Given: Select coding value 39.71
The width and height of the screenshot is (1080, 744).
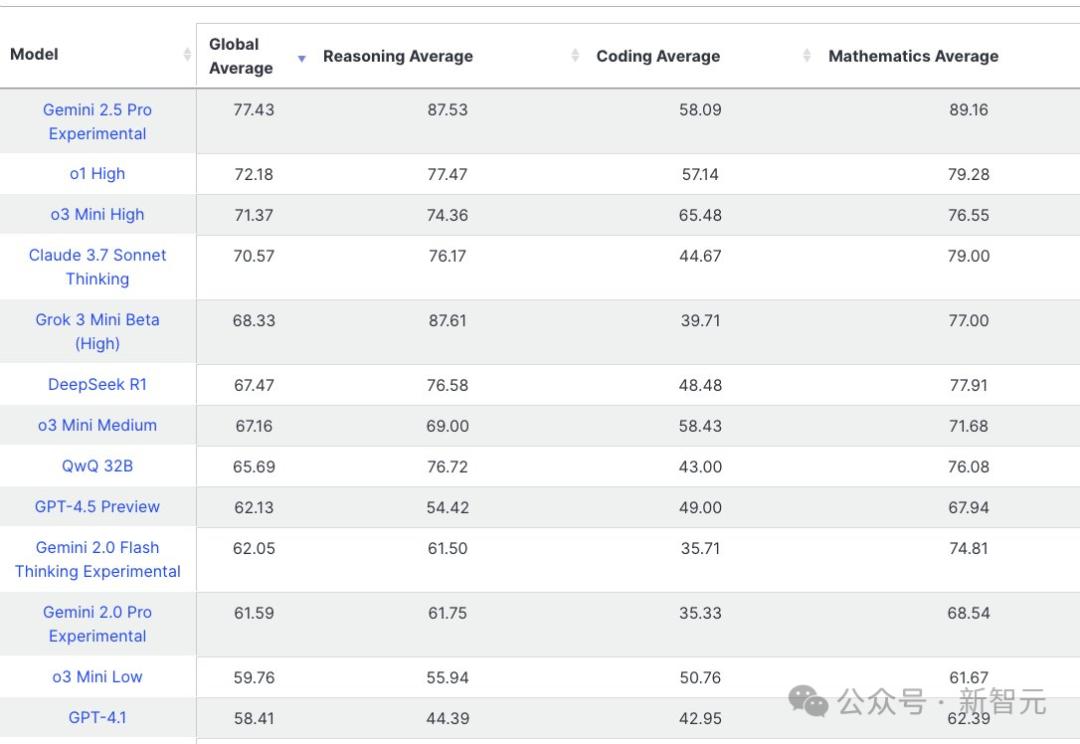Looking at the screenshot, I should [700, 320].
